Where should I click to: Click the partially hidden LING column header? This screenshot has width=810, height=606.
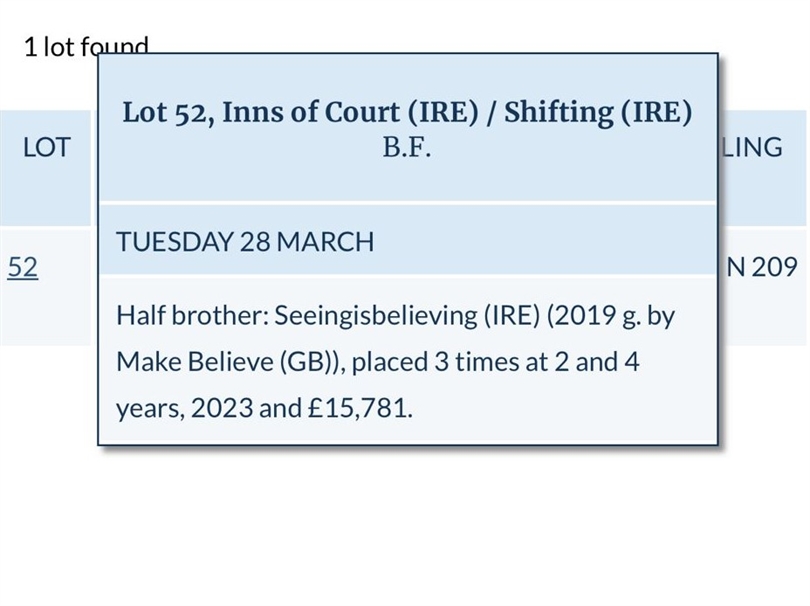coord(752,147)
